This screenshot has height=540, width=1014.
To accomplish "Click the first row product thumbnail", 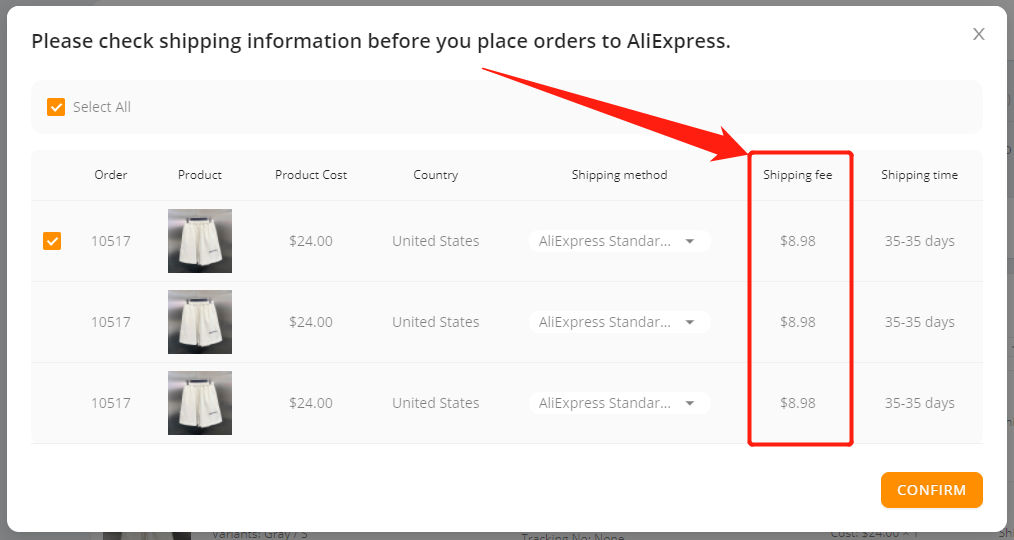I will coord(200,241).
